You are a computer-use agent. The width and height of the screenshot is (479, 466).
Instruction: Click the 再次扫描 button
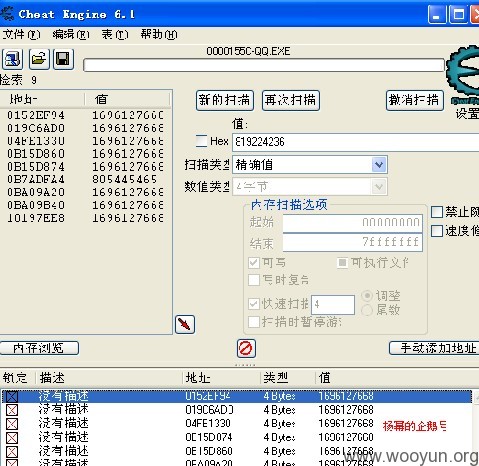pyautogui.click(x=291, y=100)
